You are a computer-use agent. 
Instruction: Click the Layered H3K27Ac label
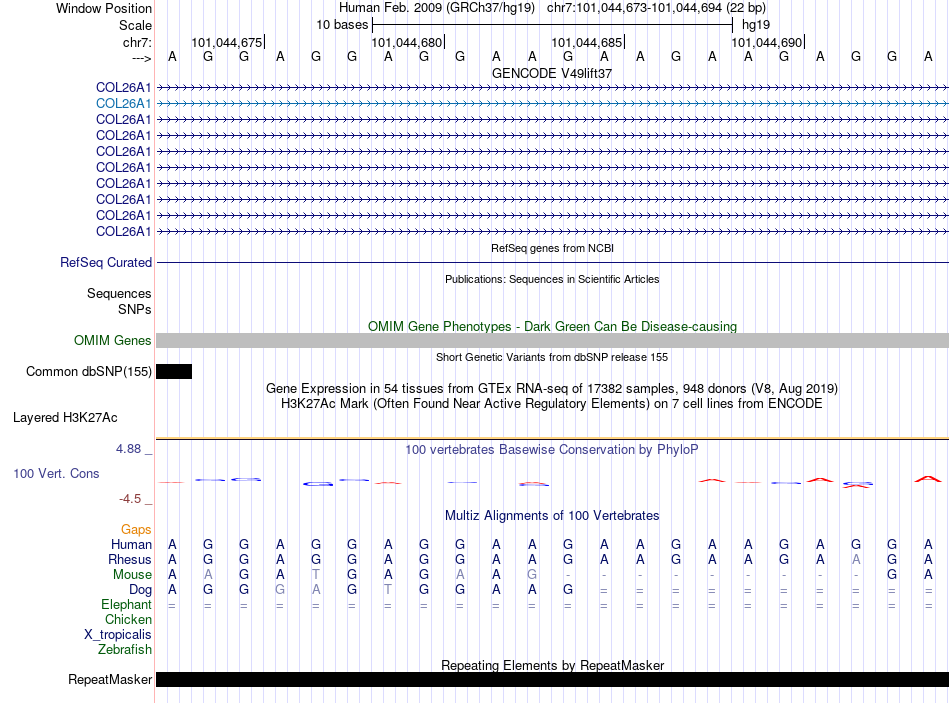(x=65, y=418)
